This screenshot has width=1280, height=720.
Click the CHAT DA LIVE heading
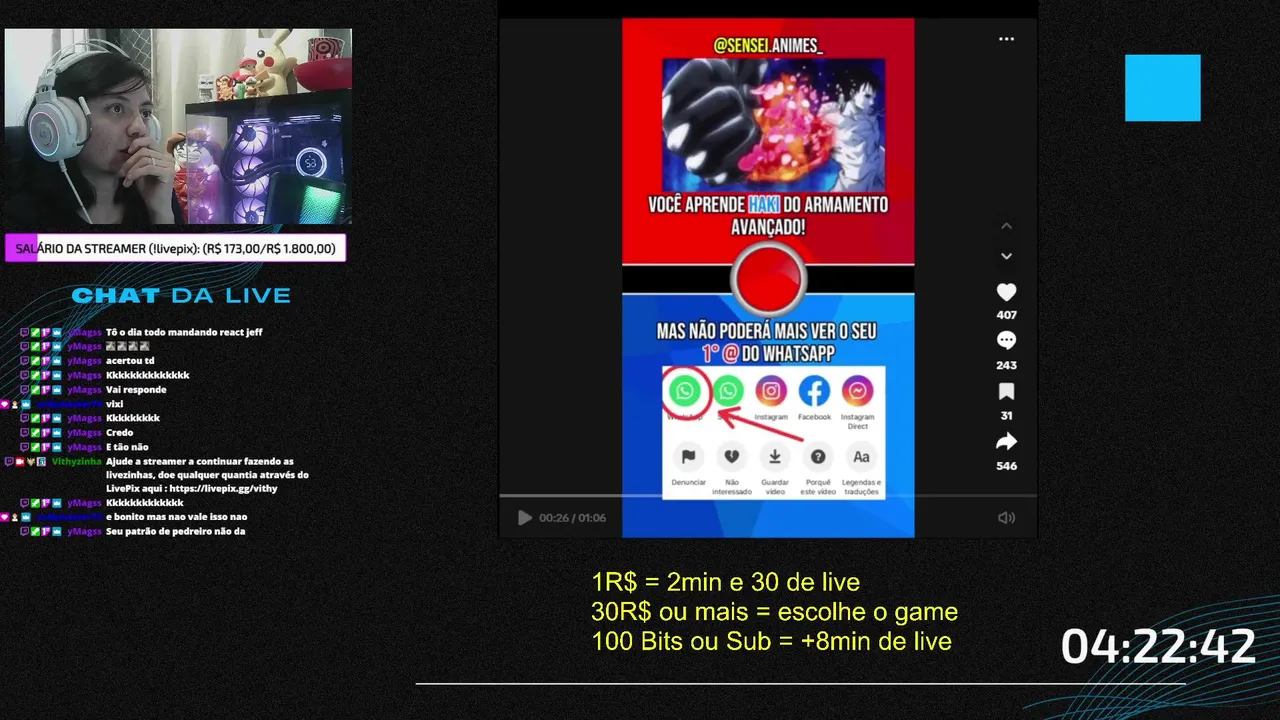click(181, 295)
